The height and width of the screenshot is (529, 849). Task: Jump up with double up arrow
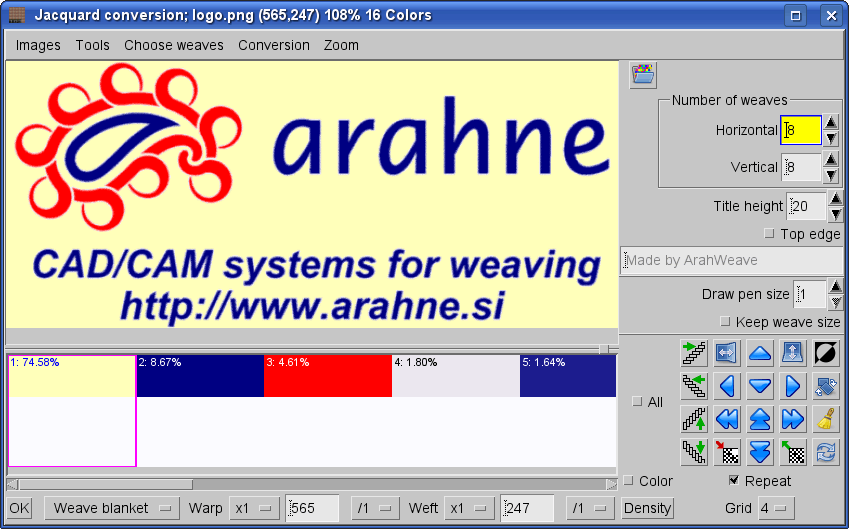(760, 419)
